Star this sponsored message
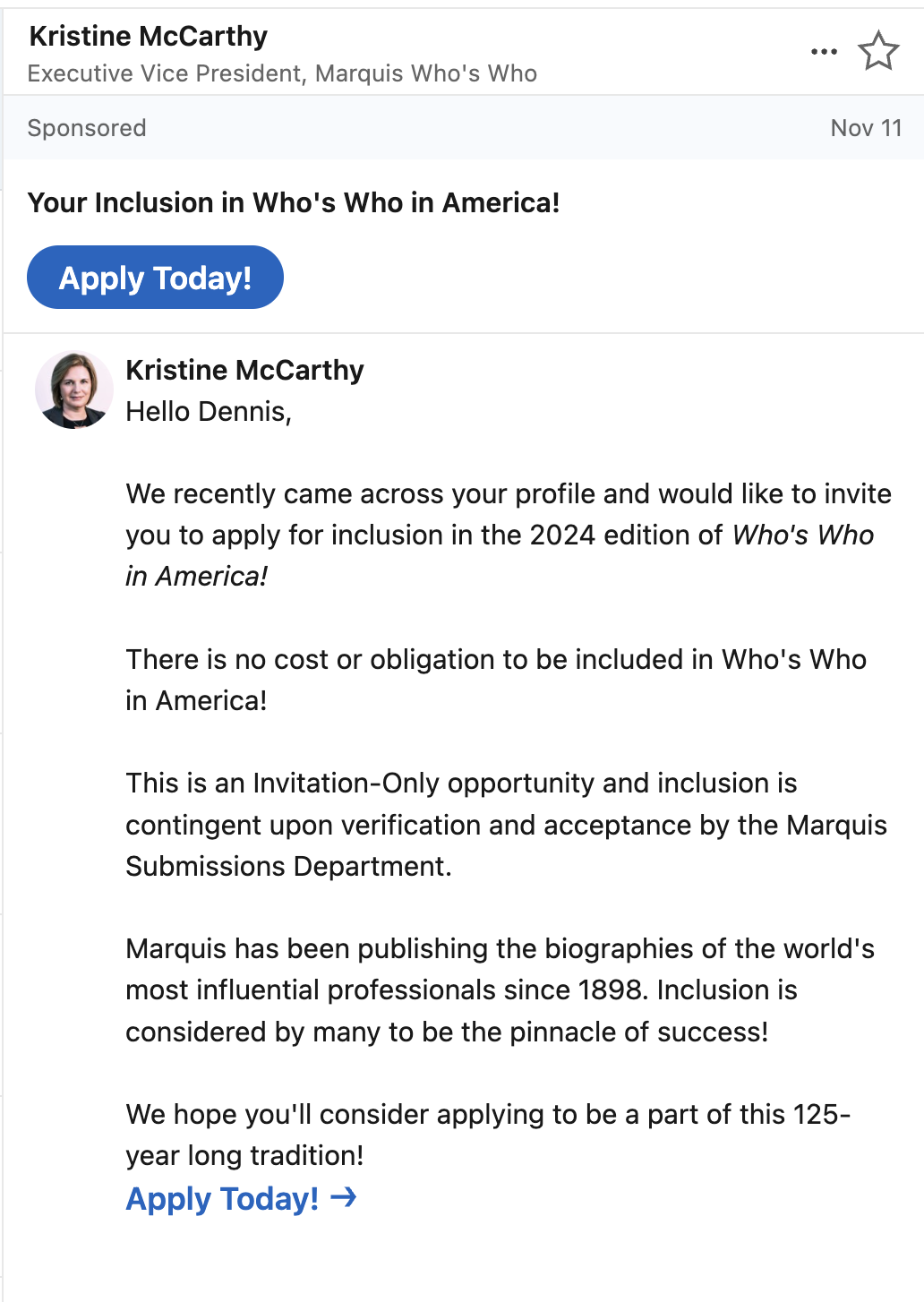The image size is (924, 1302). (878, 51)
